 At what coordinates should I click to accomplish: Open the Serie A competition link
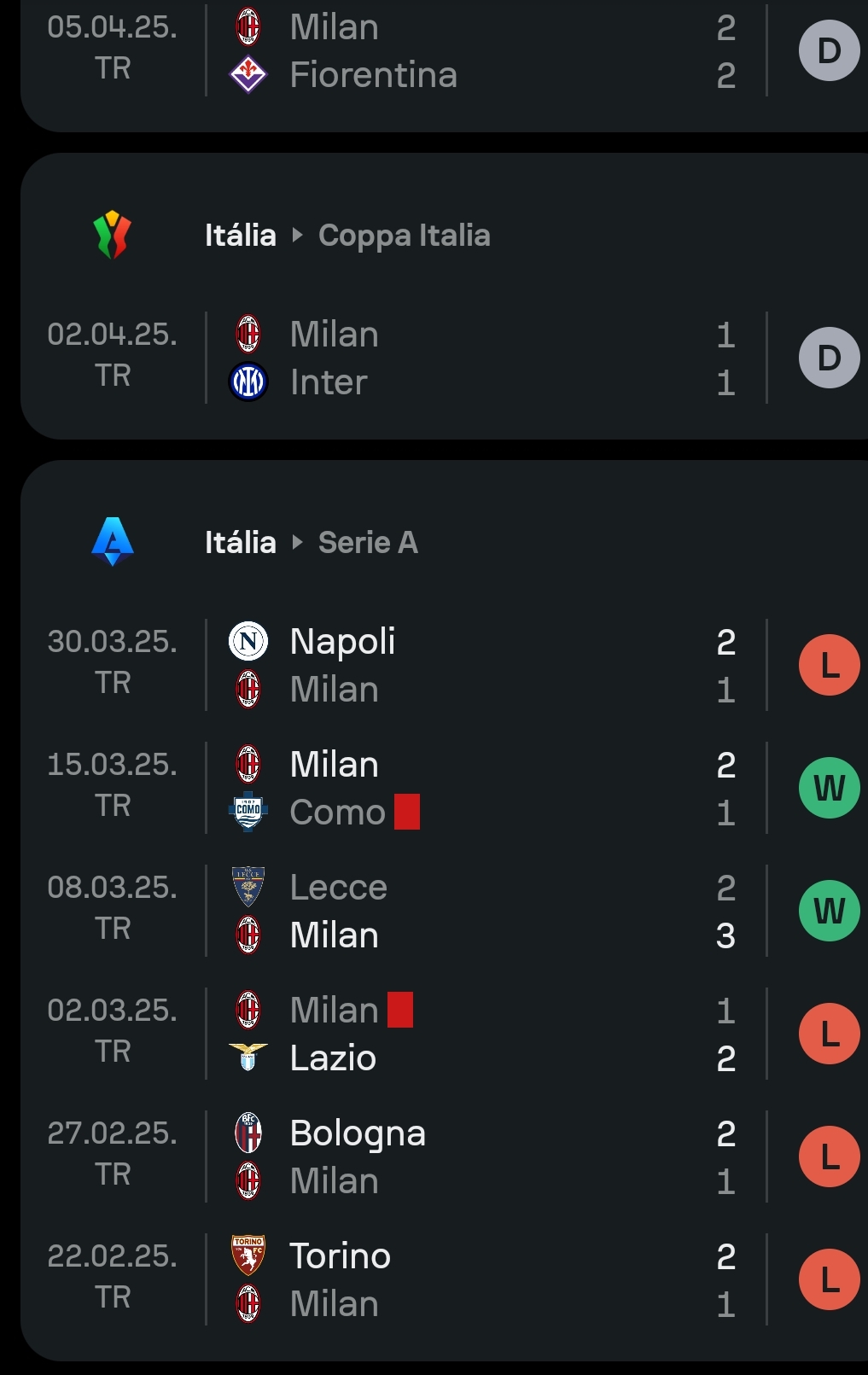368,542
